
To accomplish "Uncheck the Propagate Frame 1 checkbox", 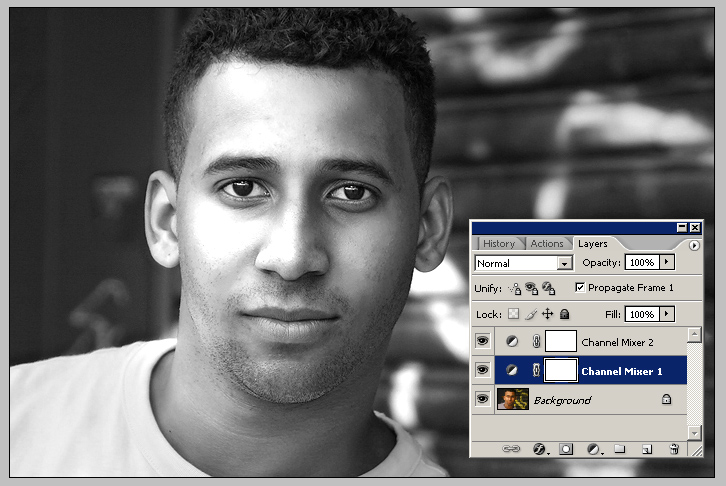I will click(x=580, y=287).
